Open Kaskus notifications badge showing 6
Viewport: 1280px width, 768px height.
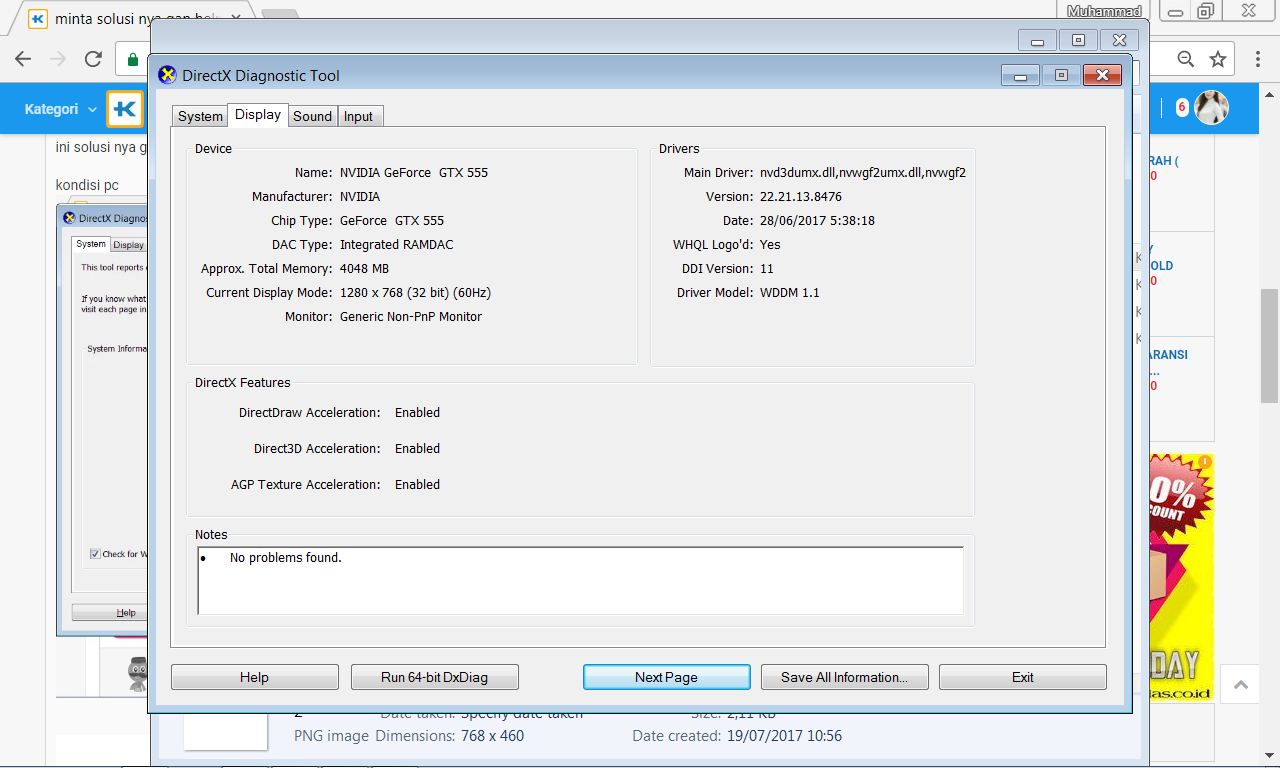coord(1181,107)
